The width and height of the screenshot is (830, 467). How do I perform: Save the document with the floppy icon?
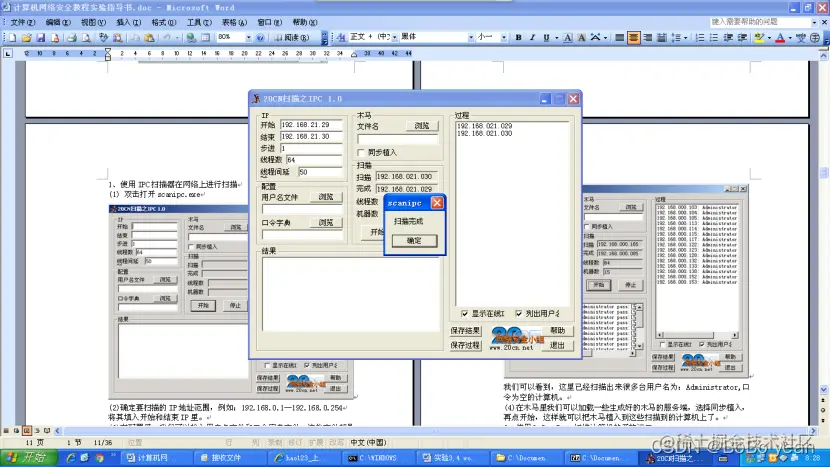(40, 38)
